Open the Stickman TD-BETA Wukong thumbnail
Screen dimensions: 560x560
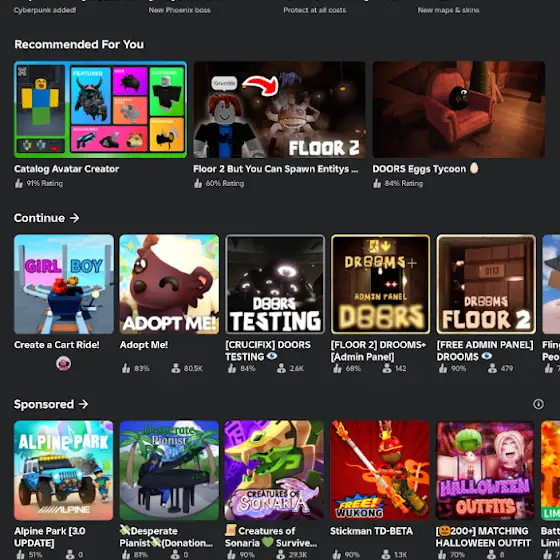pyautogui.click(x=380, y=470)
